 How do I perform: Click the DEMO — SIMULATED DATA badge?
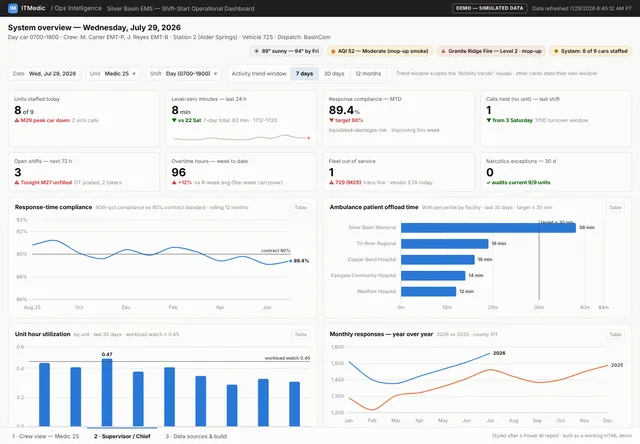(x=489, y=8)
